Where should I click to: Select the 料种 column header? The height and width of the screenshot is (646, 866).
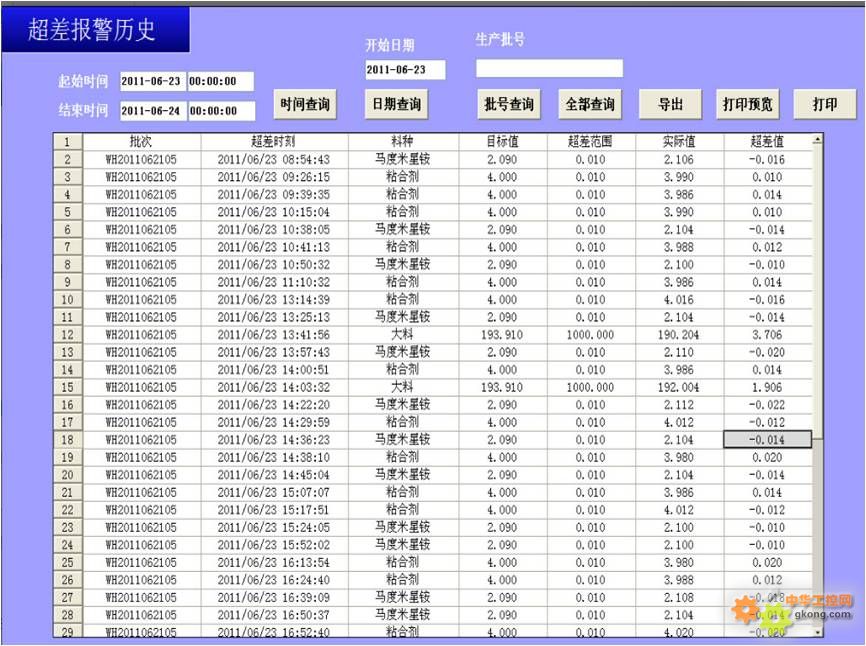(x=403, y=141)
